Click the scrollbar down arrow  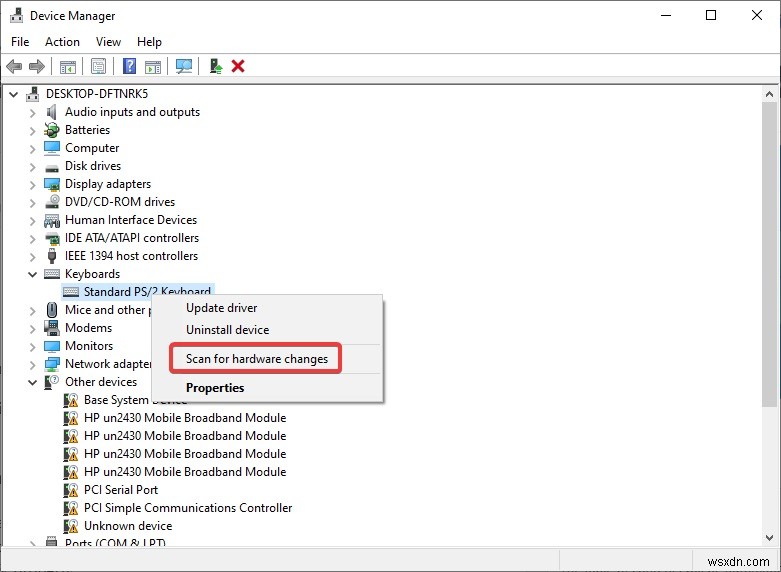pos(769,538)
